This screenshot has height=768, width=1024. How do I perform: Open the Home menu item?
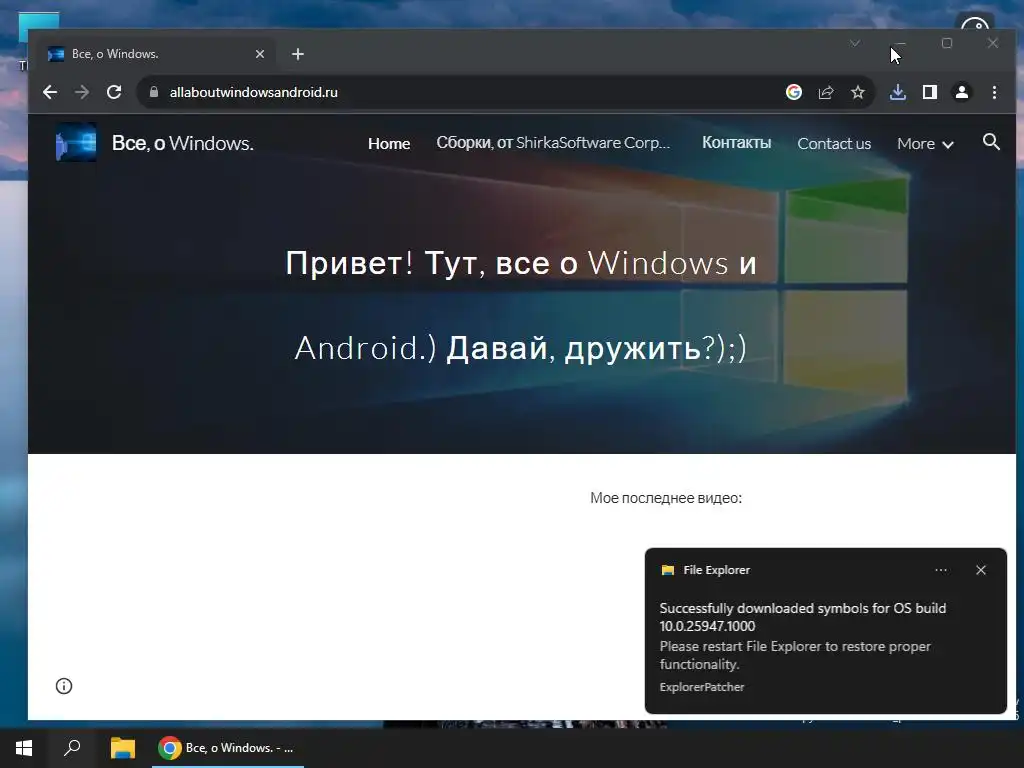pyautogui.click(x=389, y=144)
